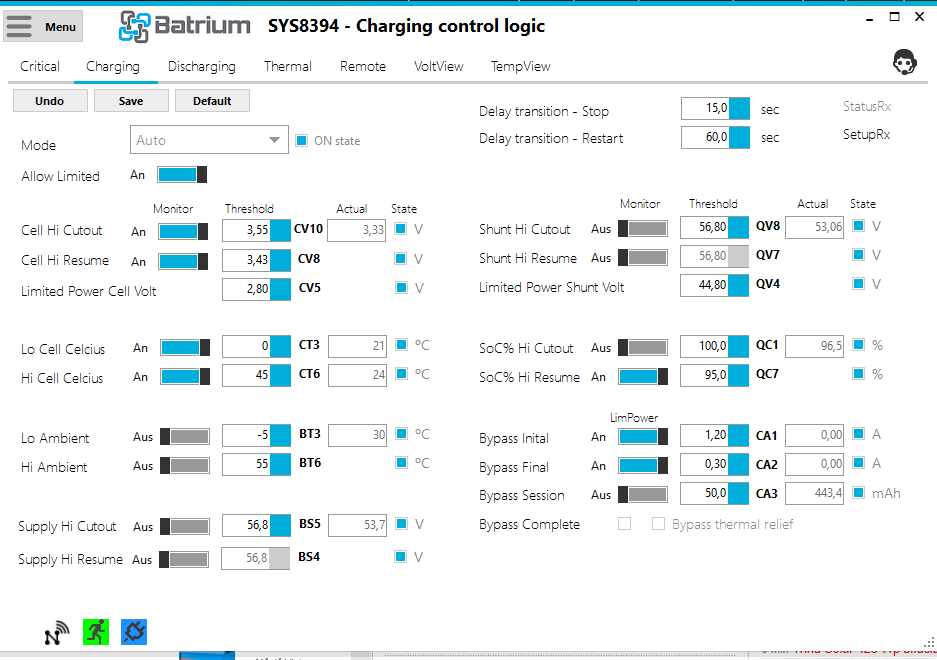Click the ON state checkbox
The width and height of the screenshot is (937, 660).
pyautogui.click(x=302, y=141)
